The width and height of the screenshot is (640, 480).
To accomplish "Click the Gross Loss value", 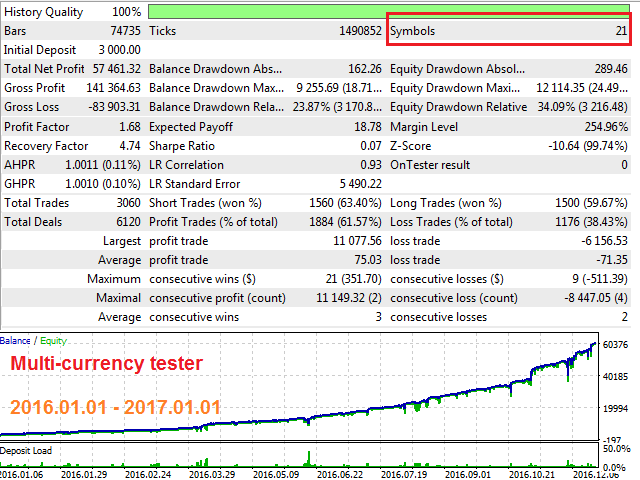I will [111, 107].
